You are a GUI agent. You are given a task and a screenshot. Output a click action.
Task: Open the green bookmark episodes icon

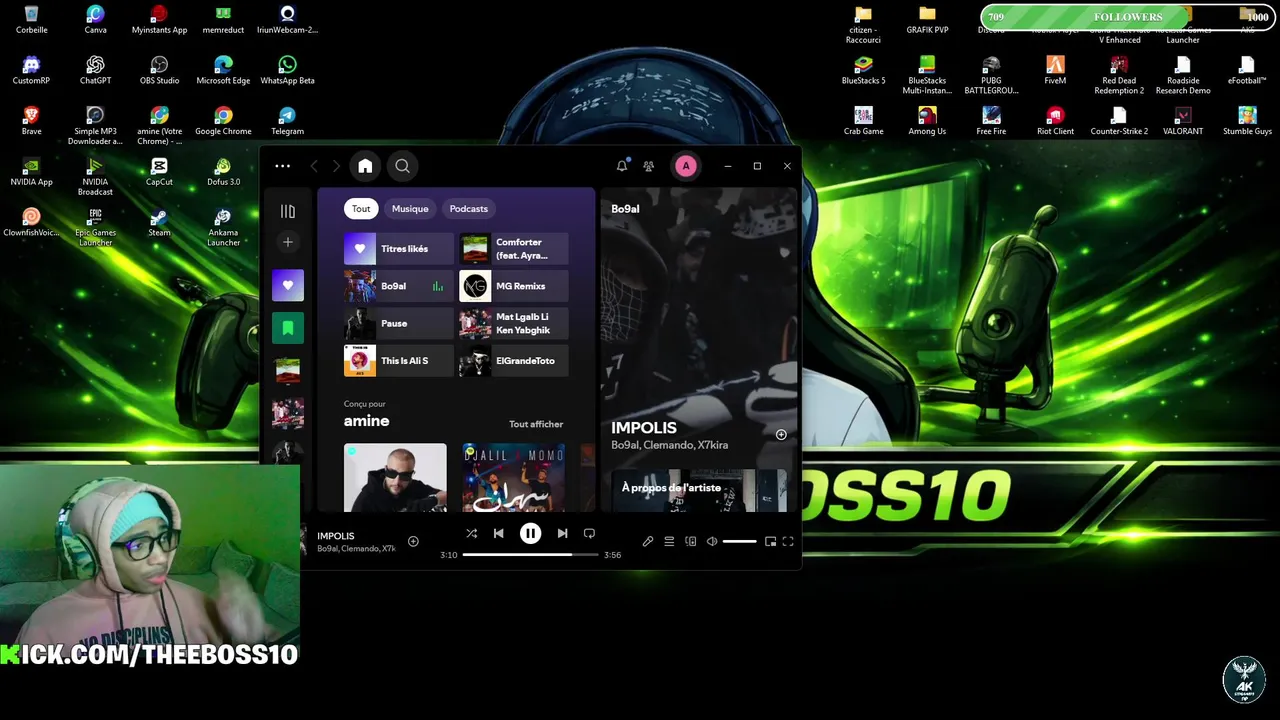point(288,327)
